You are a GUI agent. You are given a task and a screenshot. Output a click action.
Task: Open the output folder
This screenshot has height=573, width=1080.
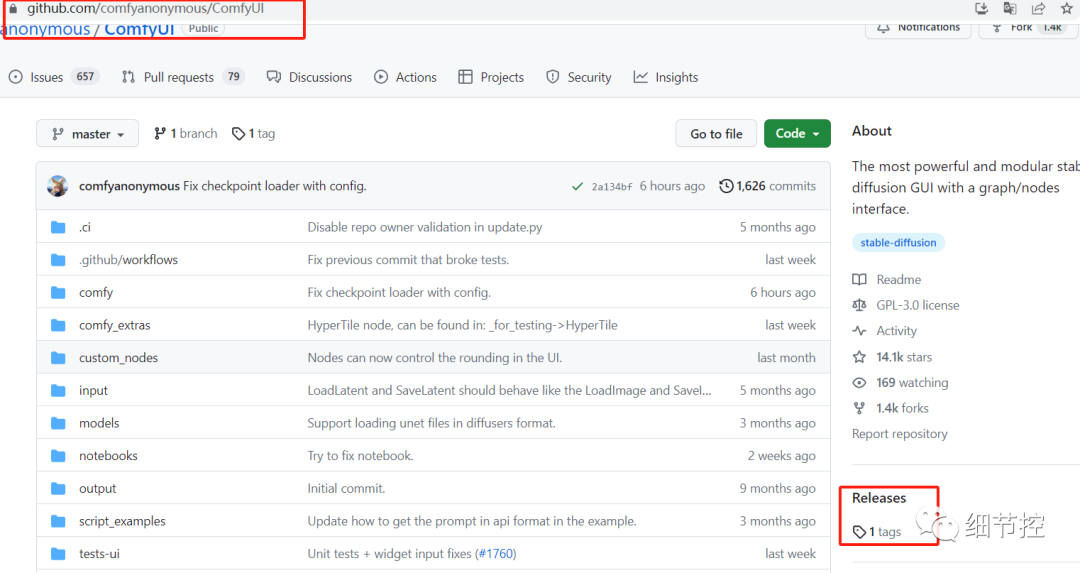pos(97,488)
